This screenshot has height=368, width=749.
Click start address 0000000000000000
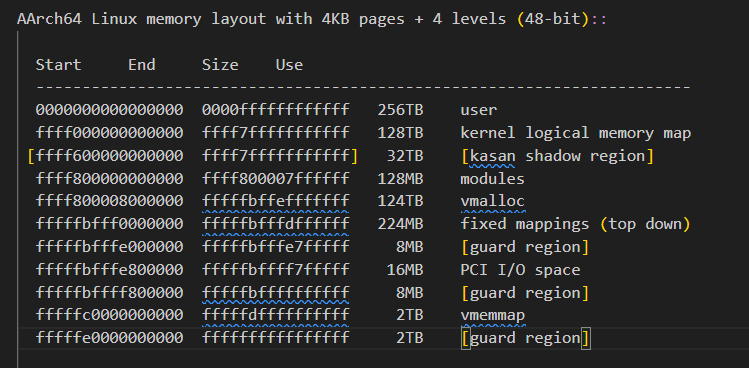(x=109, y=110)
